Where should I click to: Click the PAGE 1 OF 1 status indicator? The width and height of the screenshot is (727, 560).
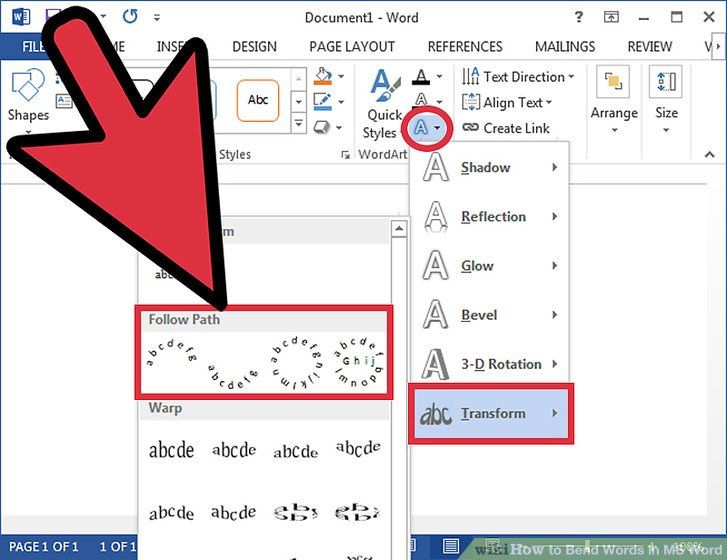(x=44, y=547)
